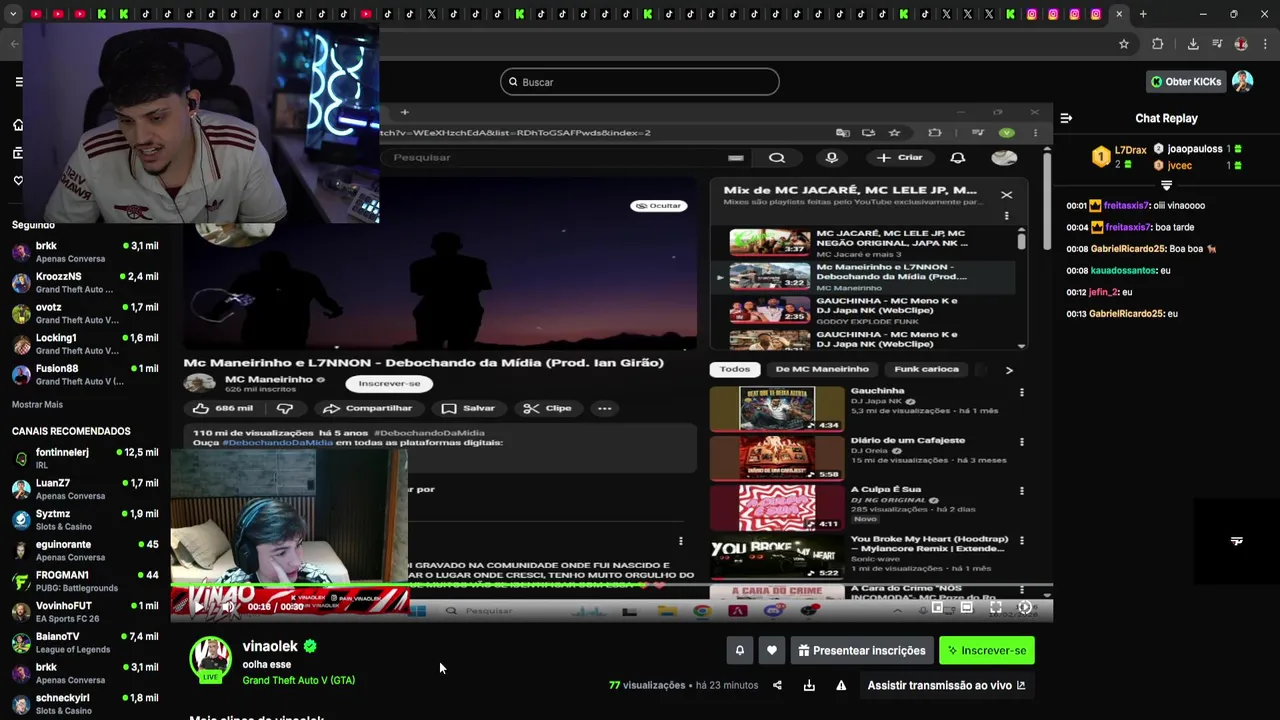Screen dimensions: 1280x720
Task: Open the round settings icon beside fullscreen
Action: pos(1025,607)
